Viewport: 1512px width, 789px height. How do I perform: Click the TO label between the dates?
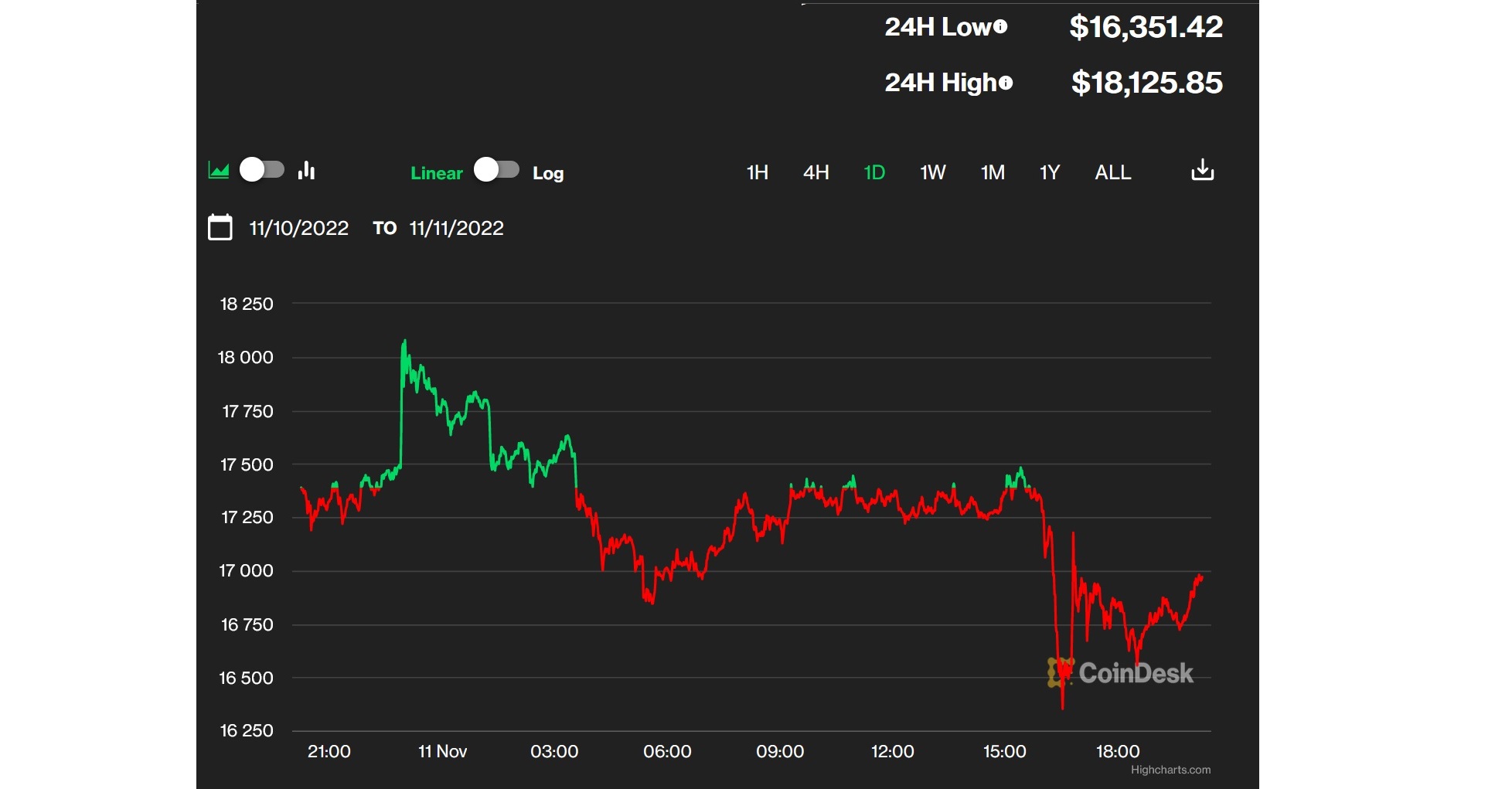[x=385, y=228]
